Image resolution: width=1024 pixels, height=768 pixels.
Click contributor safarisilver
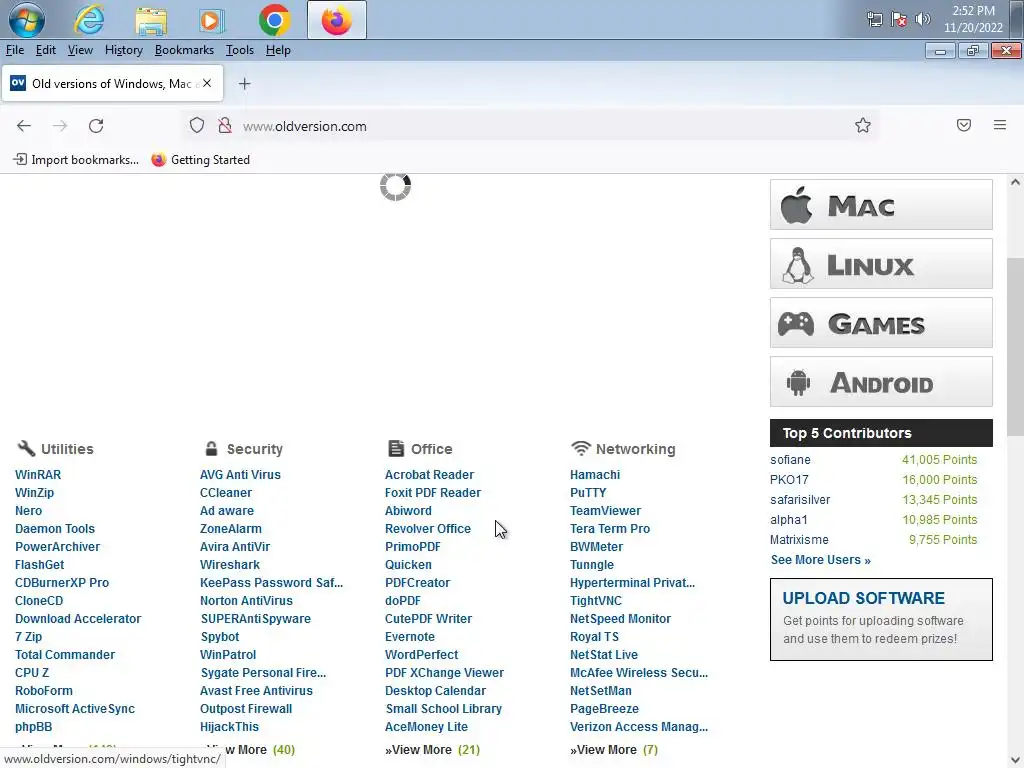click(800, 500)
